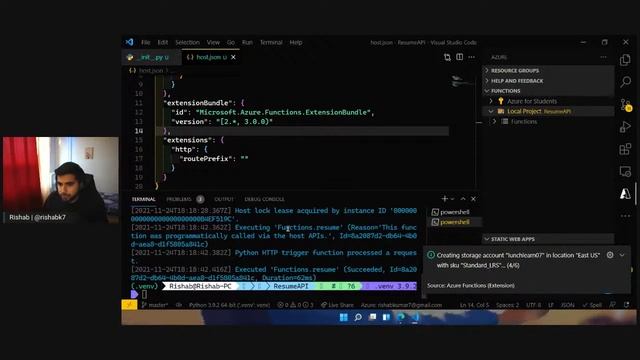Close the terminal panel
Image resolution: width=640 pixels, height=360 pixels.
(x=473, y=199)
